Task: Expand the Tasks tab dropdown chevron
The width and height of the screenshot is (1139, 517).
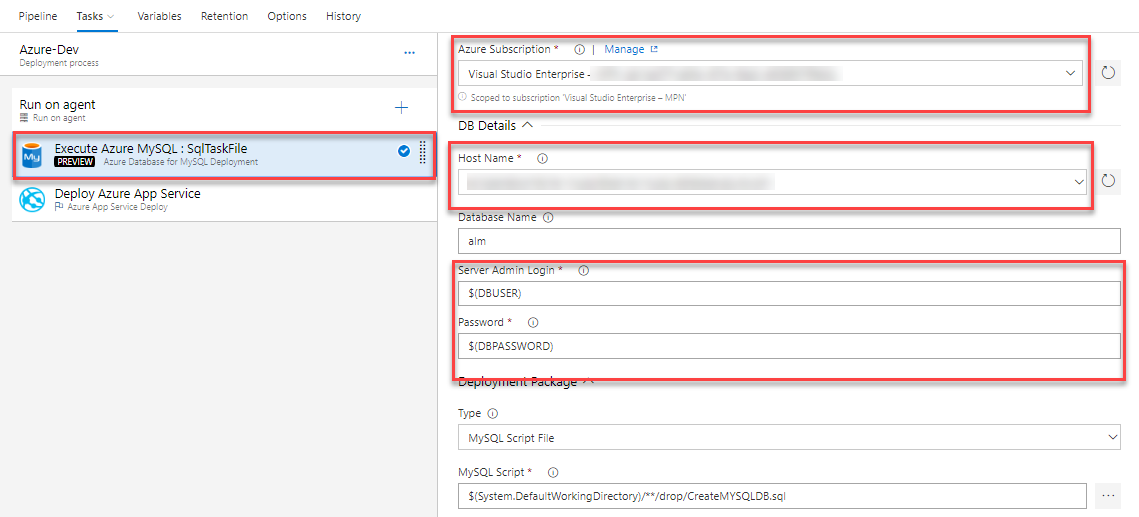Action: (110, 16)
